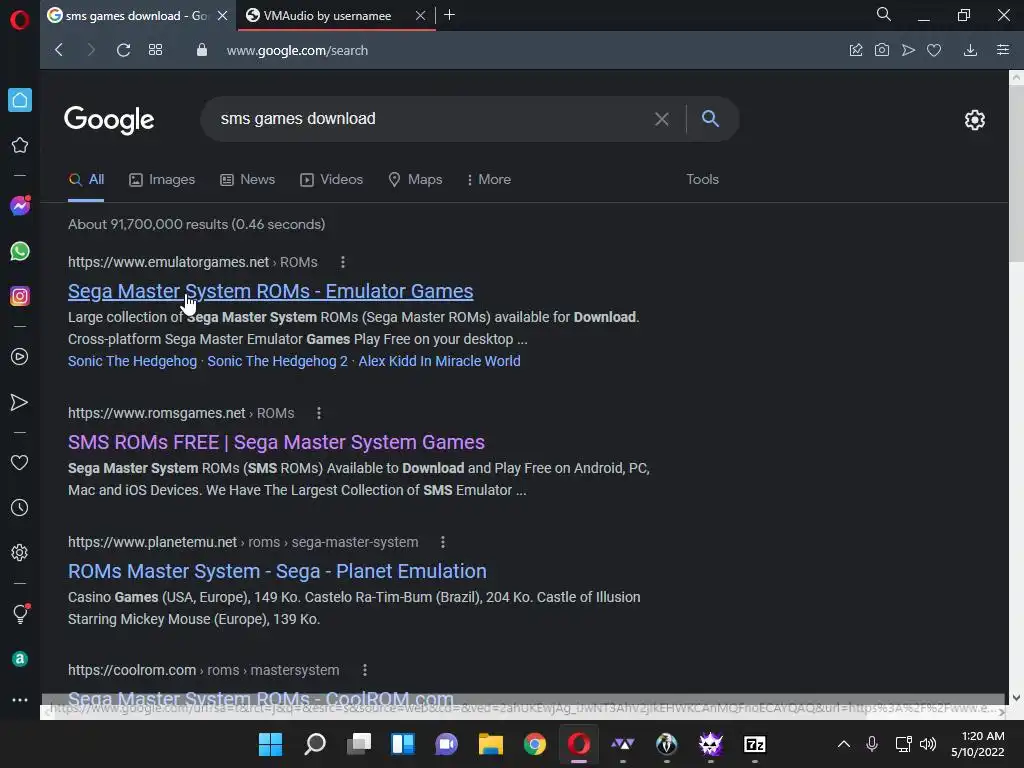This screenshot has width=1024, height=768.
Task: Open Pinboards heart icon in sidebar
Action: tap(20, 462)
